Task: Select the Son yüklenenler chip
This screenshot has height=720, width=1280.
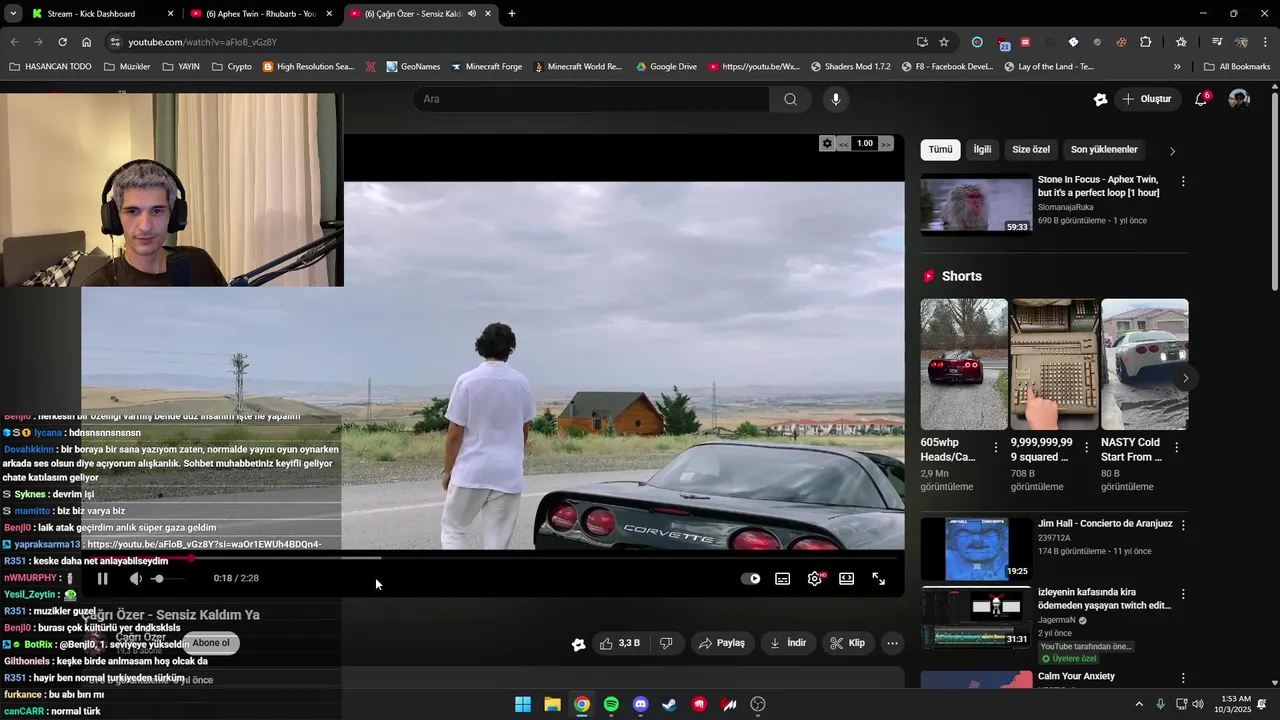Action: pyautogui.click(x=1104, y=150)
